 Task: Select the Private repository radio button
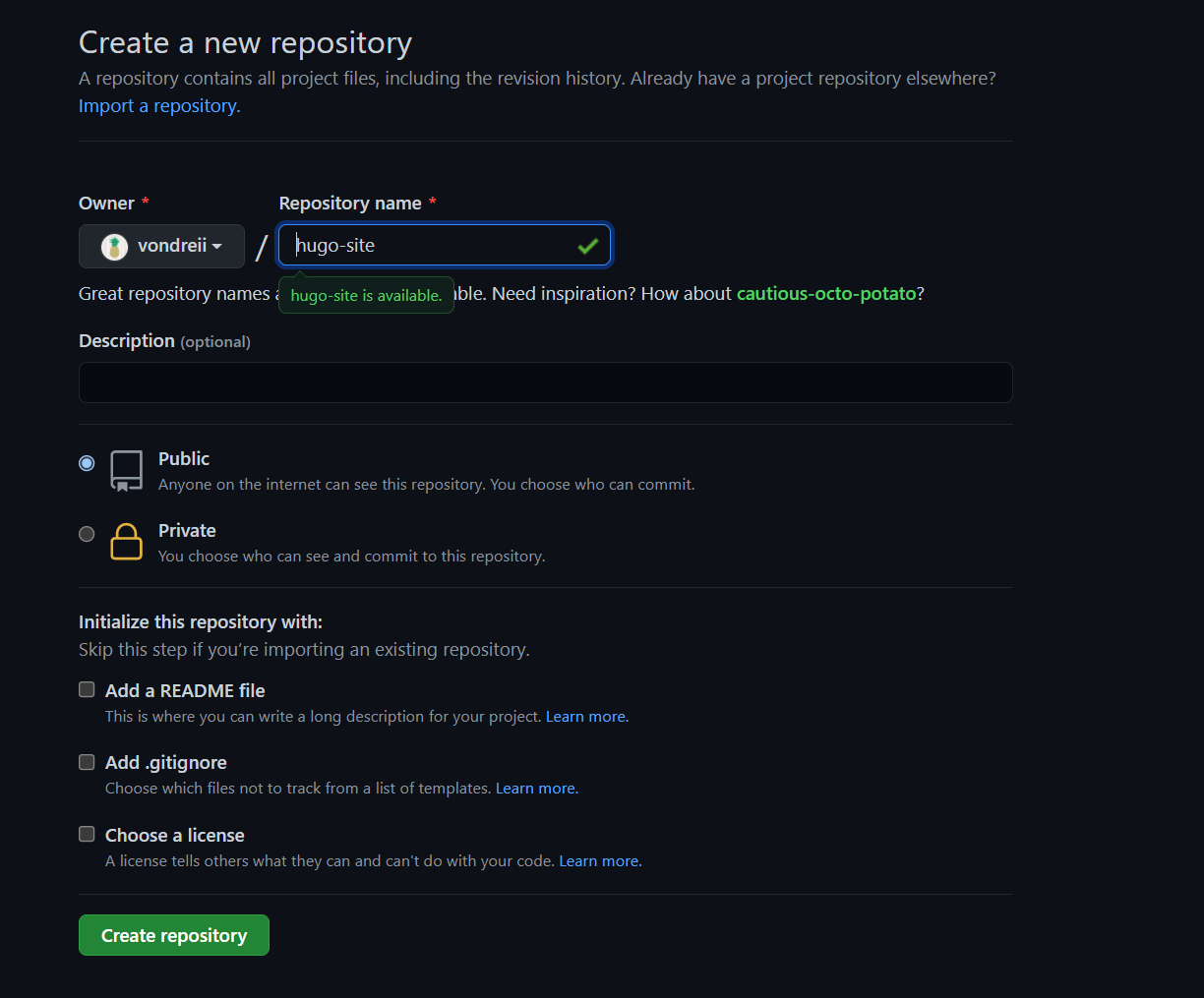tap(87, 534)
